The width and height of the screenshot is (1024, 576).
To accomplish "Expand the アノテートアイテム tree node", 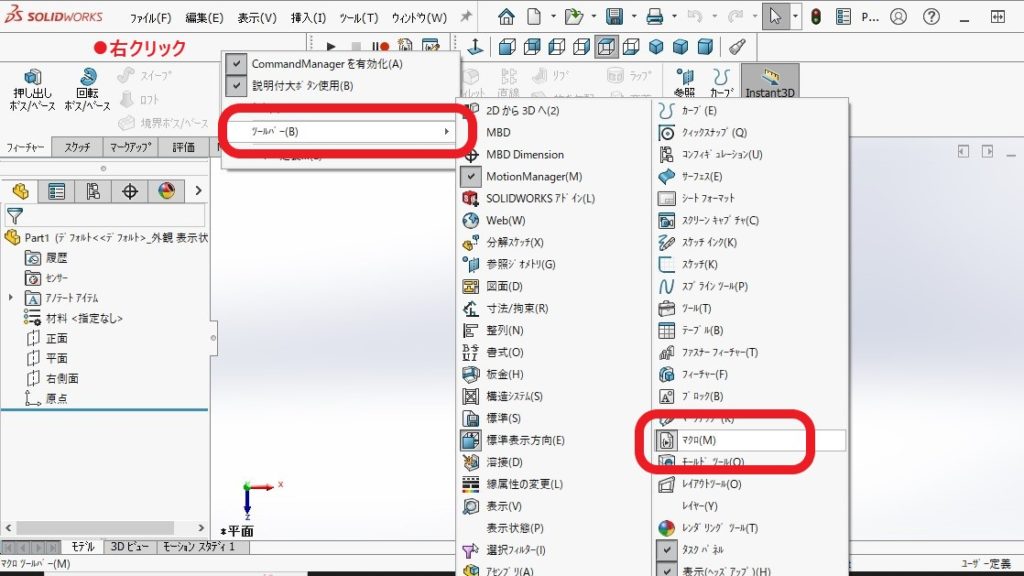I will pyautogui.click(x=11, y=298).
